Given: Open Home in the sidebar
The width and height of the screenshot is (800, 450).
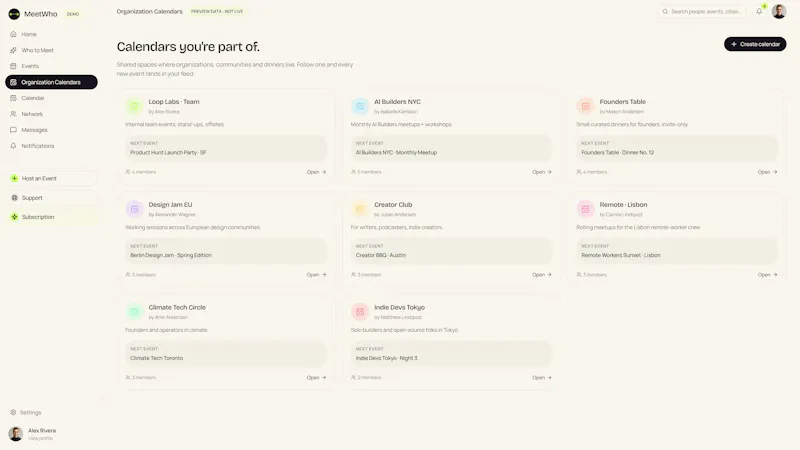Looking at the screenshot, I should click(x=51, y=34).
